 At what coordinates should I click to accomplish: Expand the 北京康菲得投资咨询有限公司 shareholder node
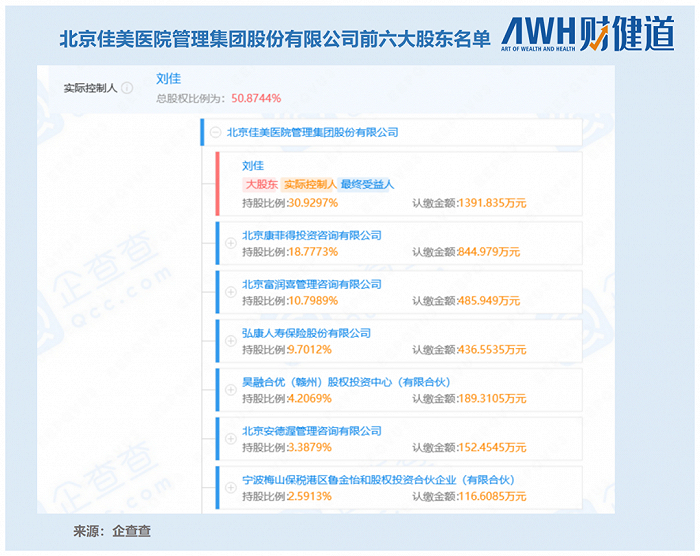(230, 243)
